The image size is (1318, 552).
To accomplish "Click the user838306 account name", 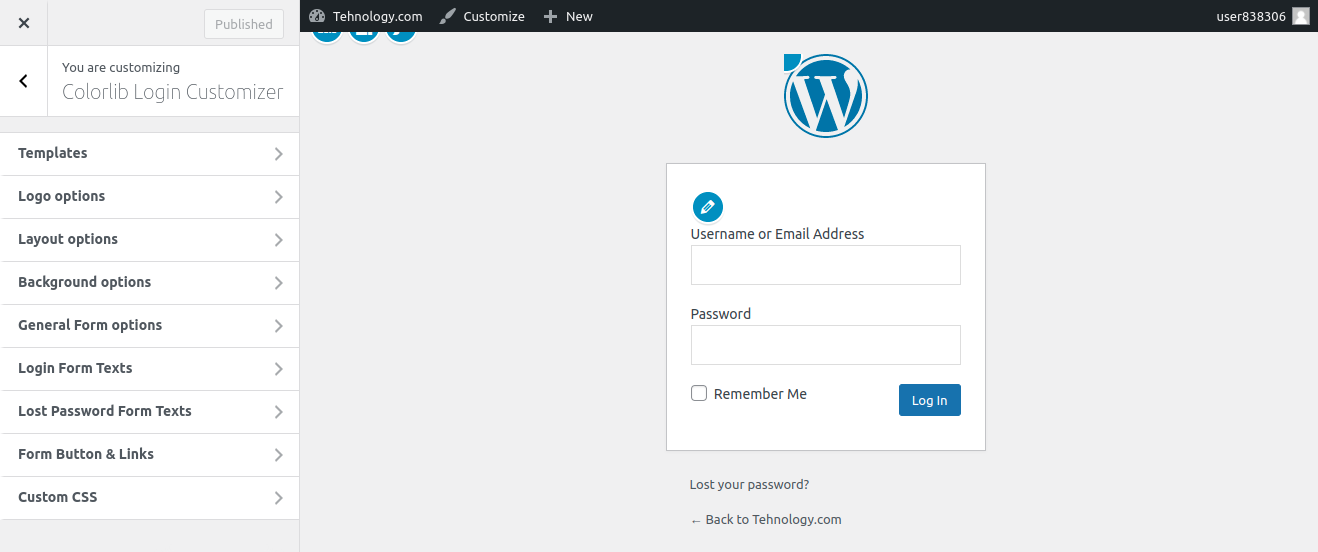I will click(1251, 16).
